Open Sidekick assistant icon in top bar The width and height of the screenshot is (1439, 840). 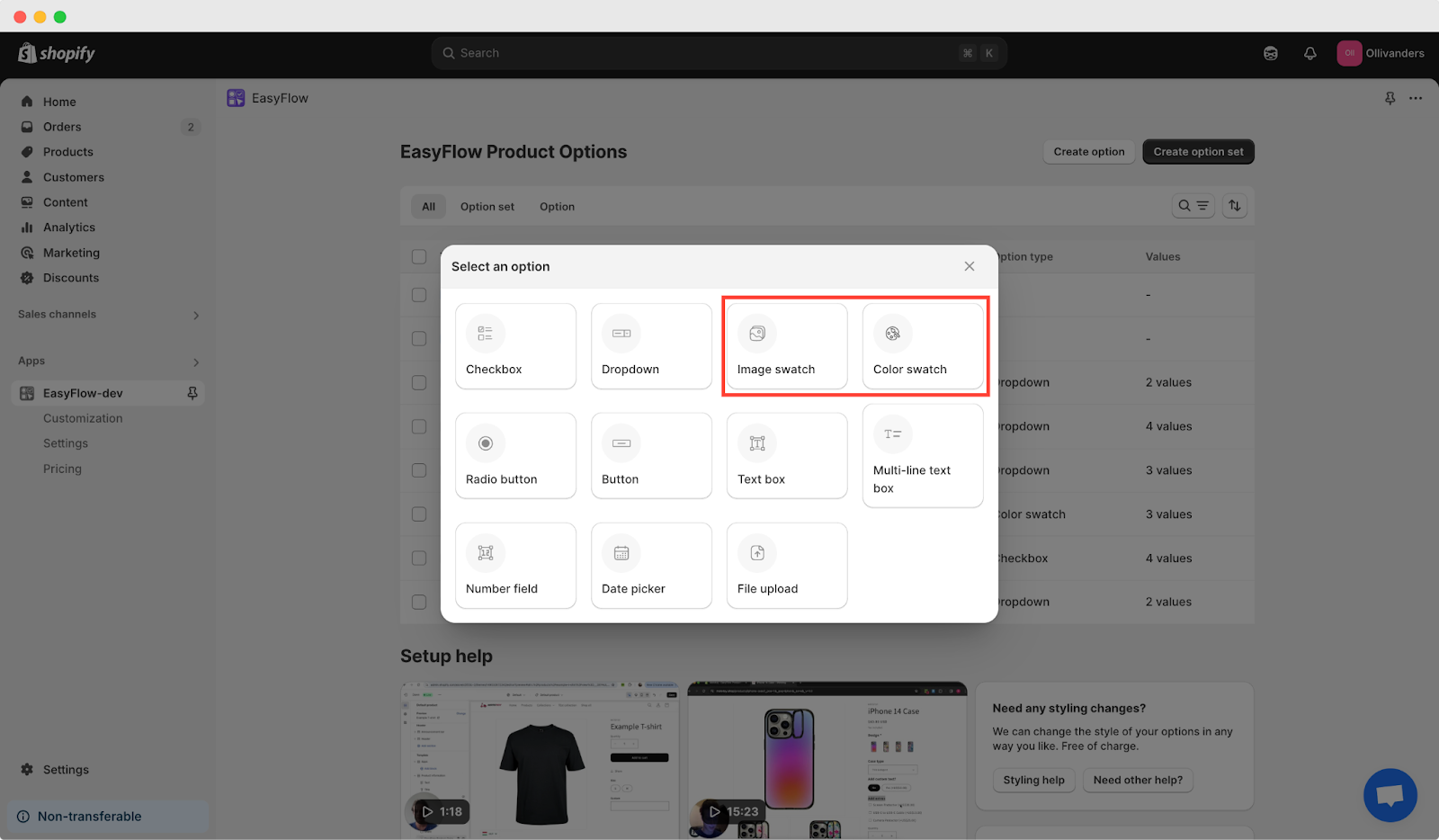pyautogui.click(x=1271, y=53)
